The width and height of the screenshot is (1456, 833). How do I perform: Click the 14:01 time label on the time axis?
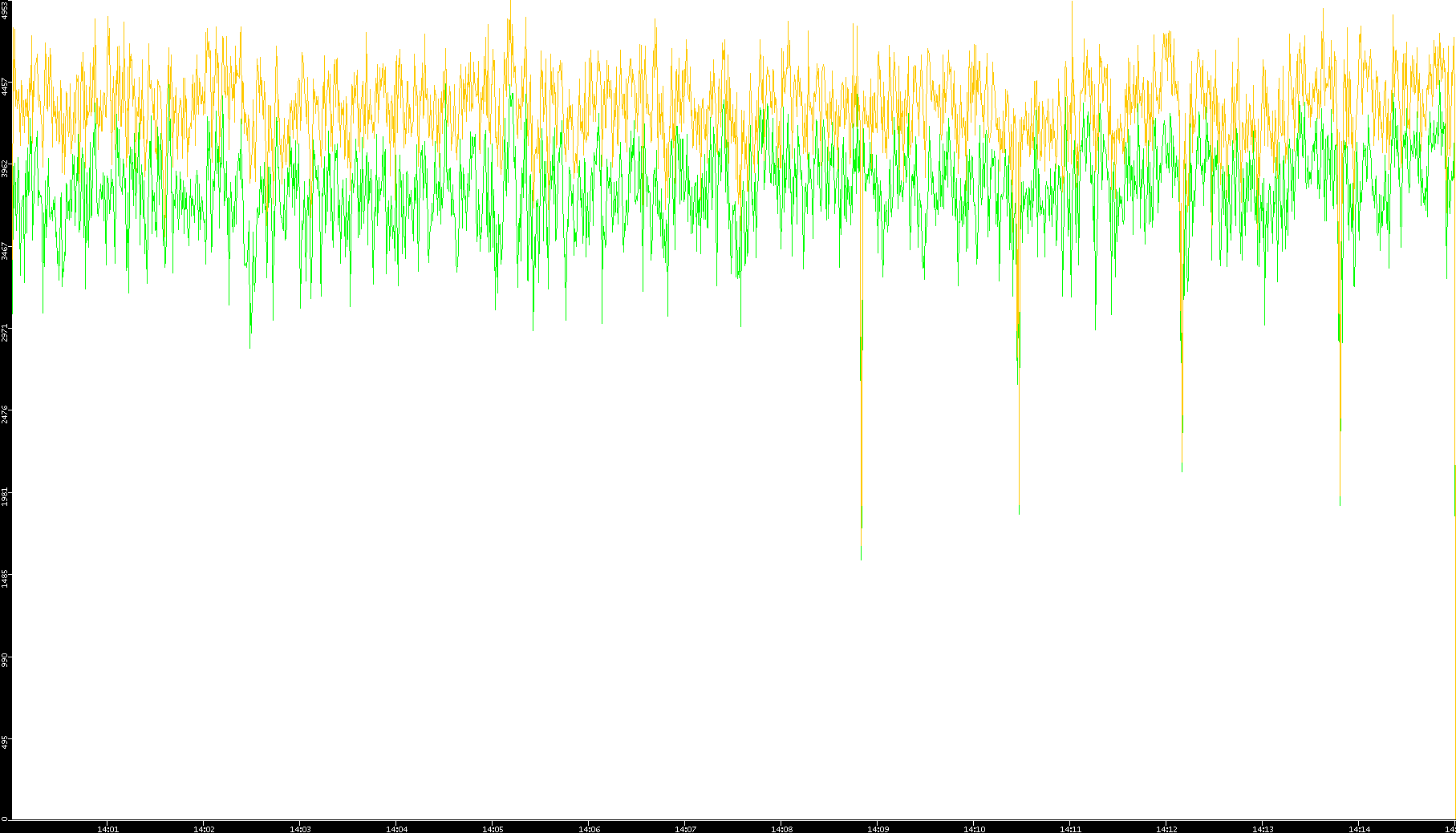107,829
